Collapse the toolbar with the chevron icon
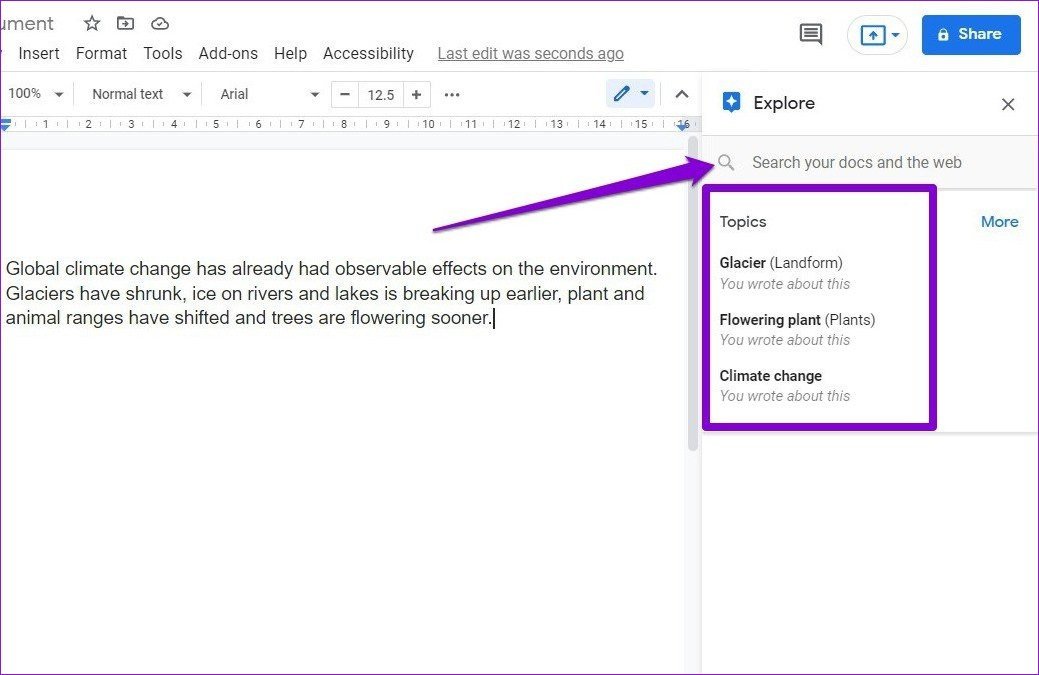The image size is (1039, 675). (x=681, y=93)
